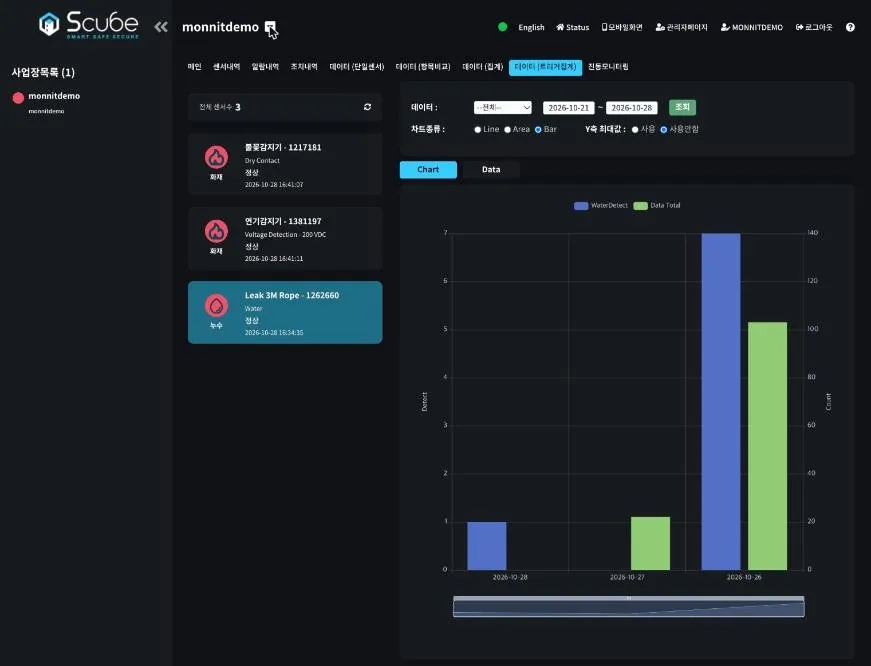871x666 pixels.
Task: Choose the 사용안함 Y-axis max radio
Action: [x=663, y=129]
